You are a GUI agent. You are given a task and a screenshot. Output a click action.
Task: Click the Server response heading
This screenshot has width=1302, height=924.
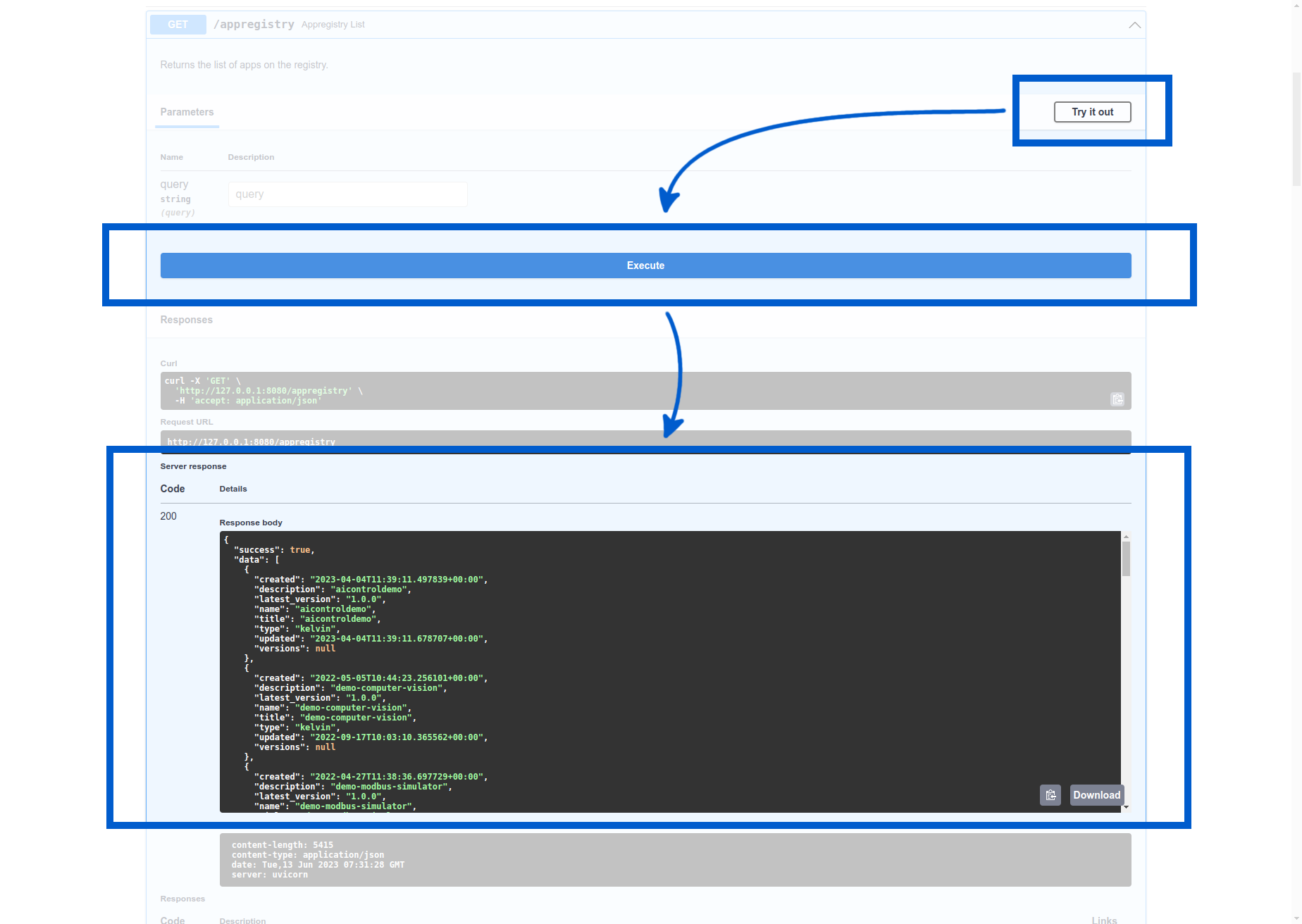(193, 466)
